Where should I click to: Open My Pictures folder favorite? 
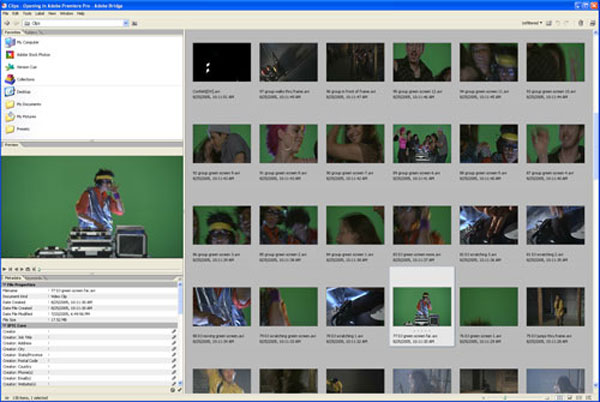click(x=21, y=116)
